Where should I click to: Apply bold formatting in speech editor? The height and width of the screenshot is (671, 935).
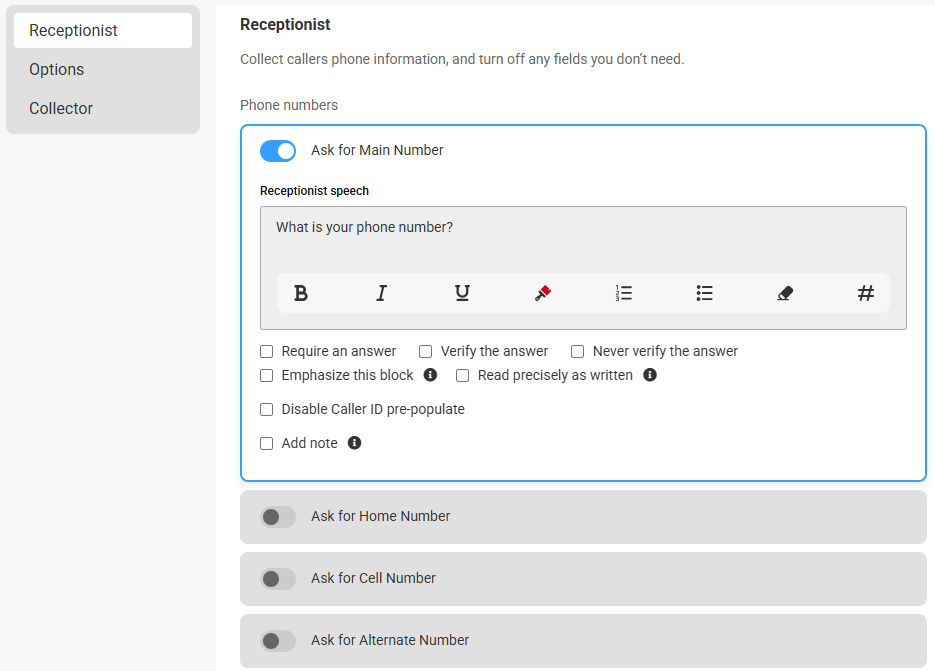[x=301, y=293]
